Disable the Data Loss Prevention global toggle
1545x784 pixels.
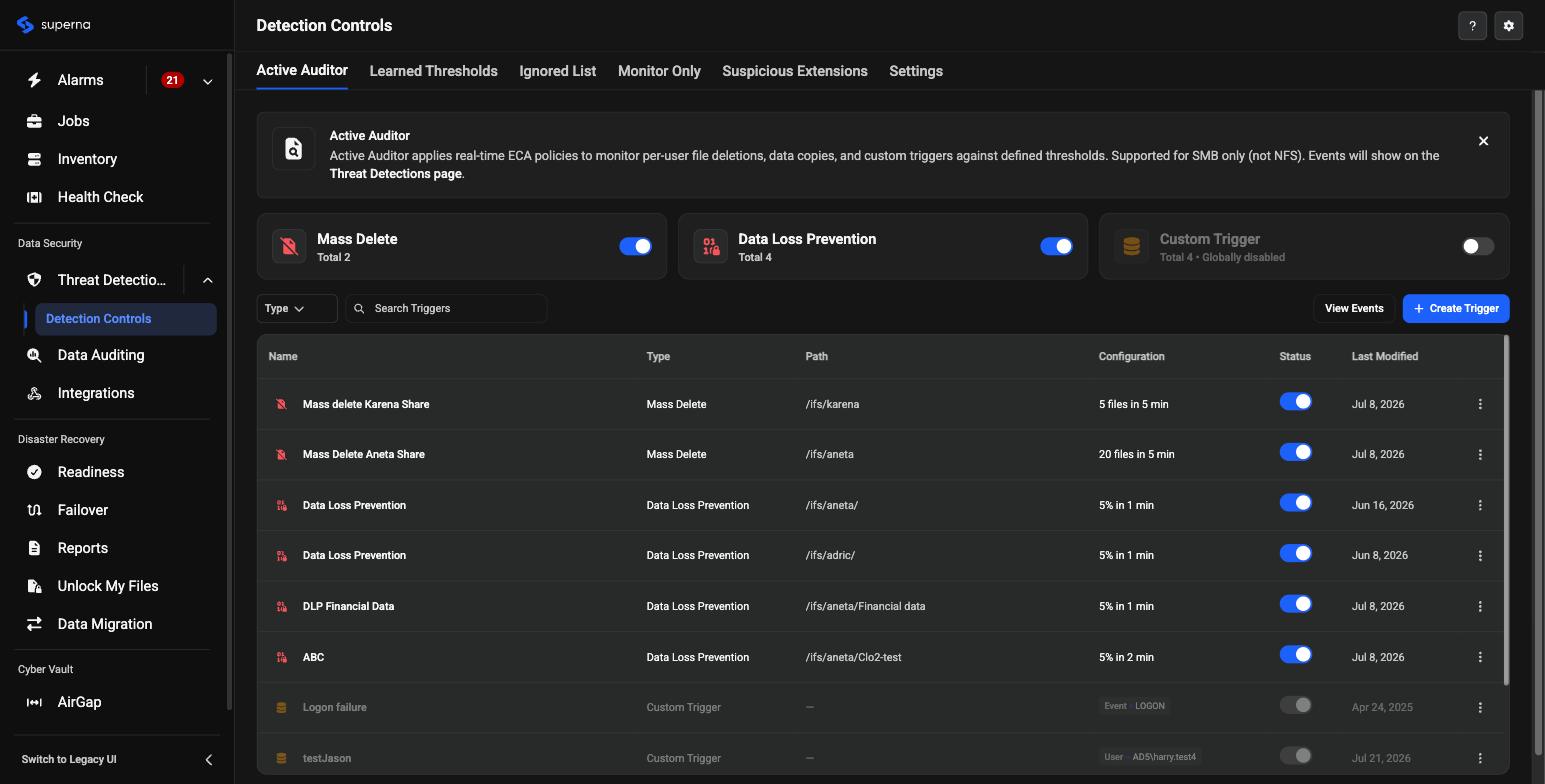1056,246
